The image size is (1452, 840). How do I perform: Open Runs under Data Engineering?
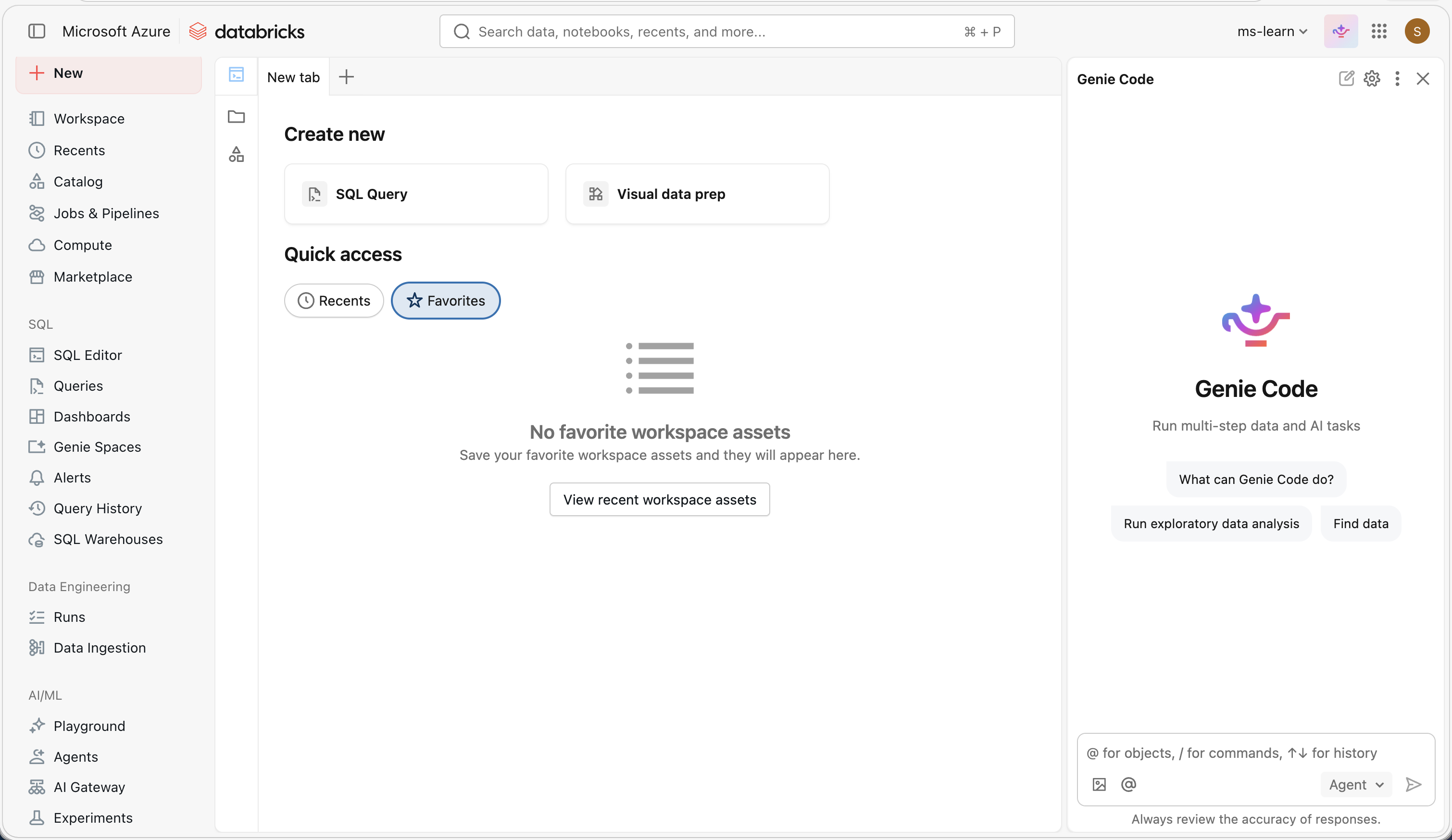[x=108, y=617]
